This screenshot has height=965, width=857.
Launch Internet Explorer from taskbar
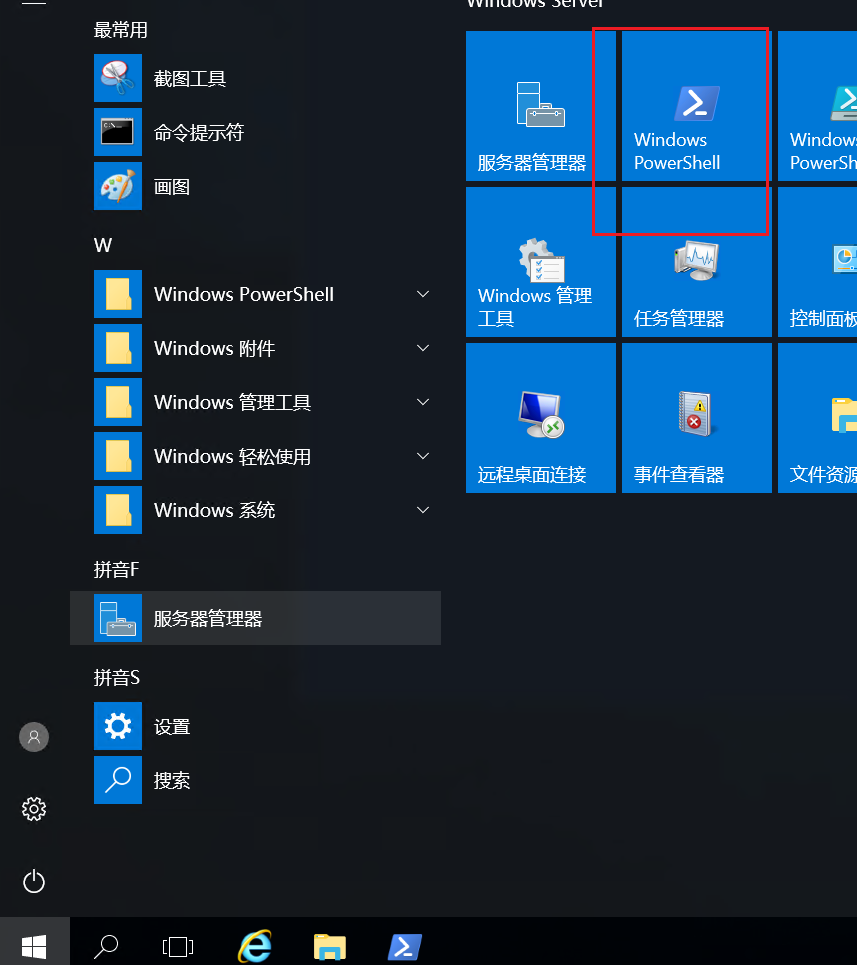pos(255,946)
